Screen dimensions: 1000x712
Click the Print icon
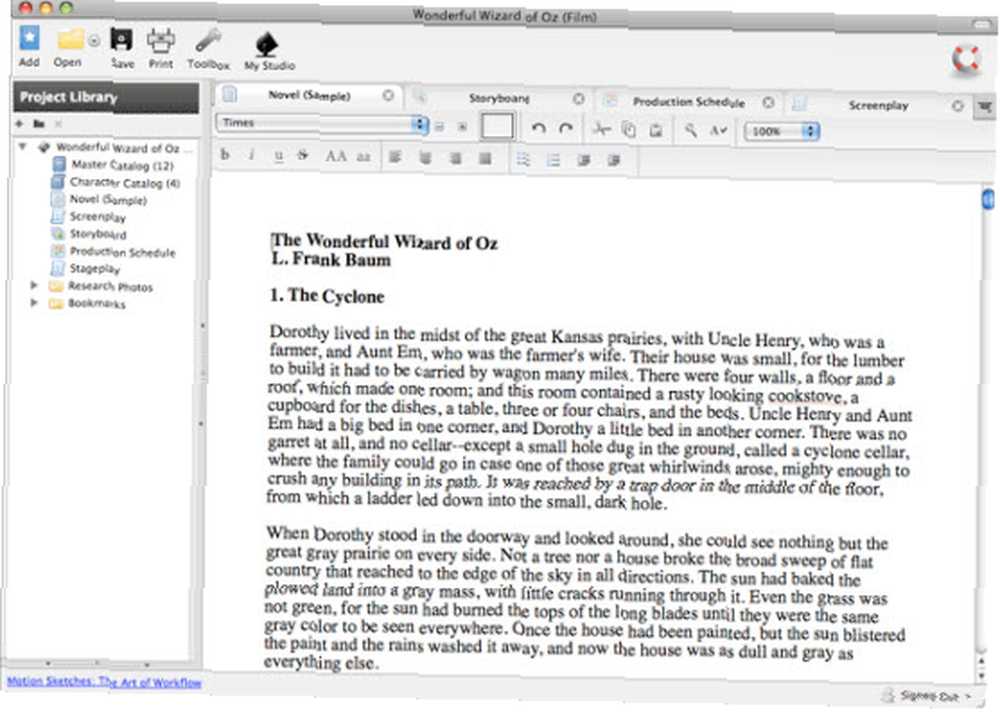tap(161, 41)
